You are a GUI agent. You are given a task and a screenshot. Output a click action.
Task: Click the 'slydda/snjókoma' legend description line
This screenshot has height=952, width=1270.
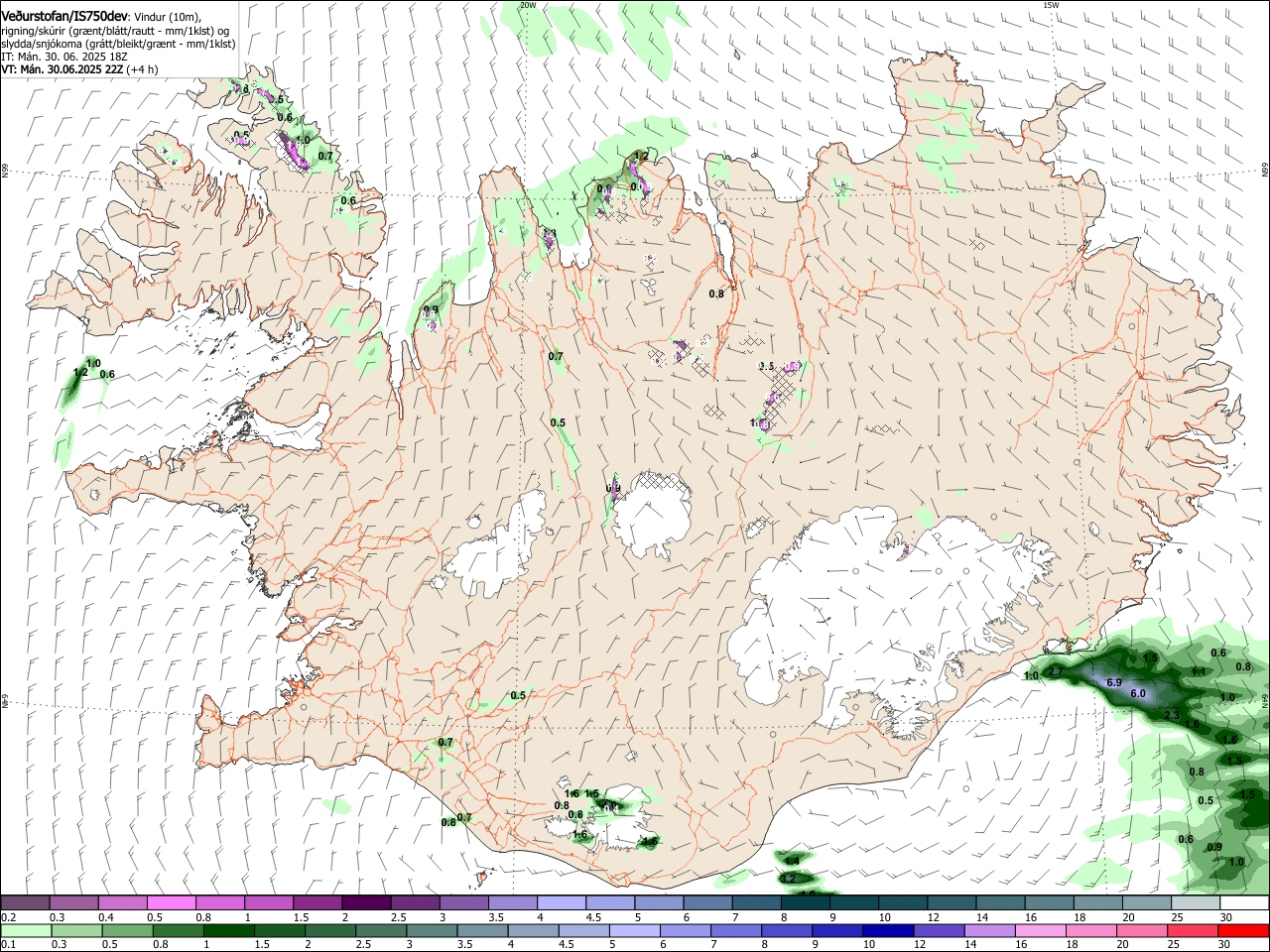[x=118, y=44]
